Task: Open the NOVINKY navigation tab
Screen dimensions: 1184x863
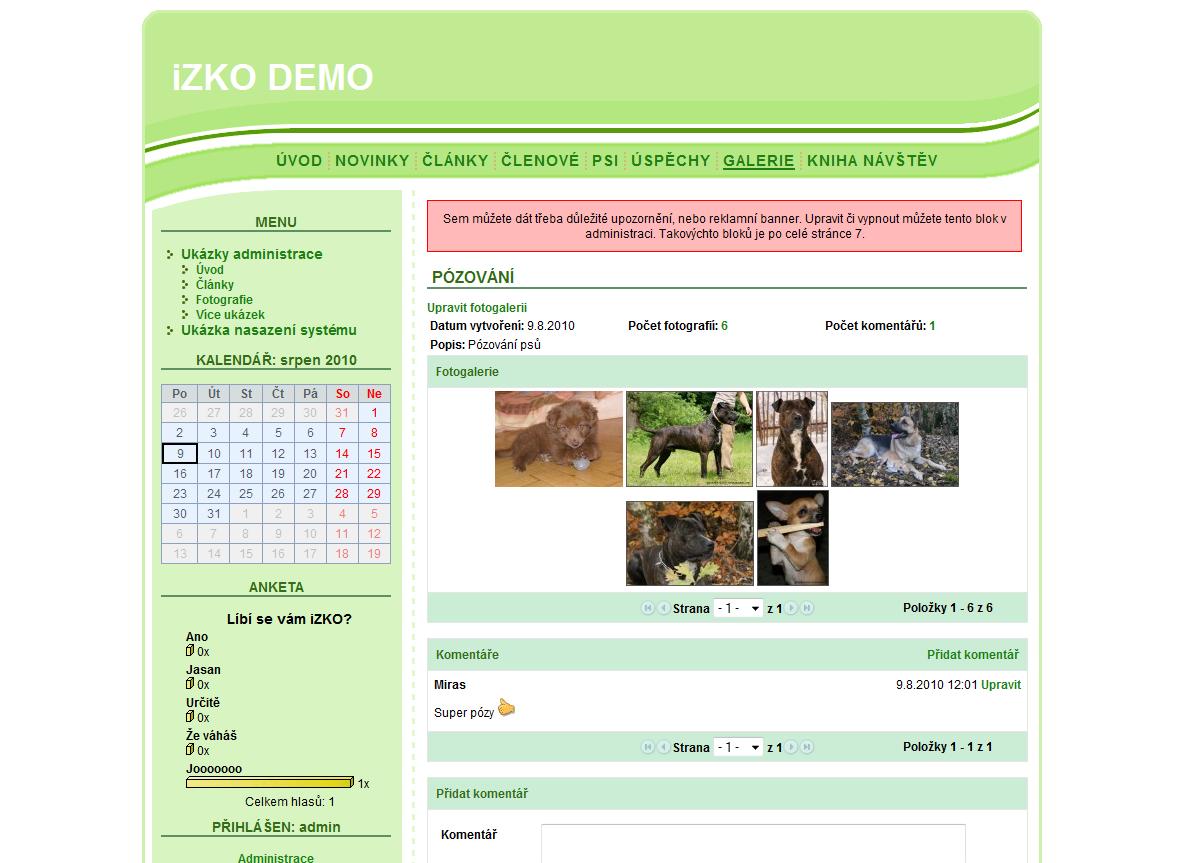Action: 372,160
